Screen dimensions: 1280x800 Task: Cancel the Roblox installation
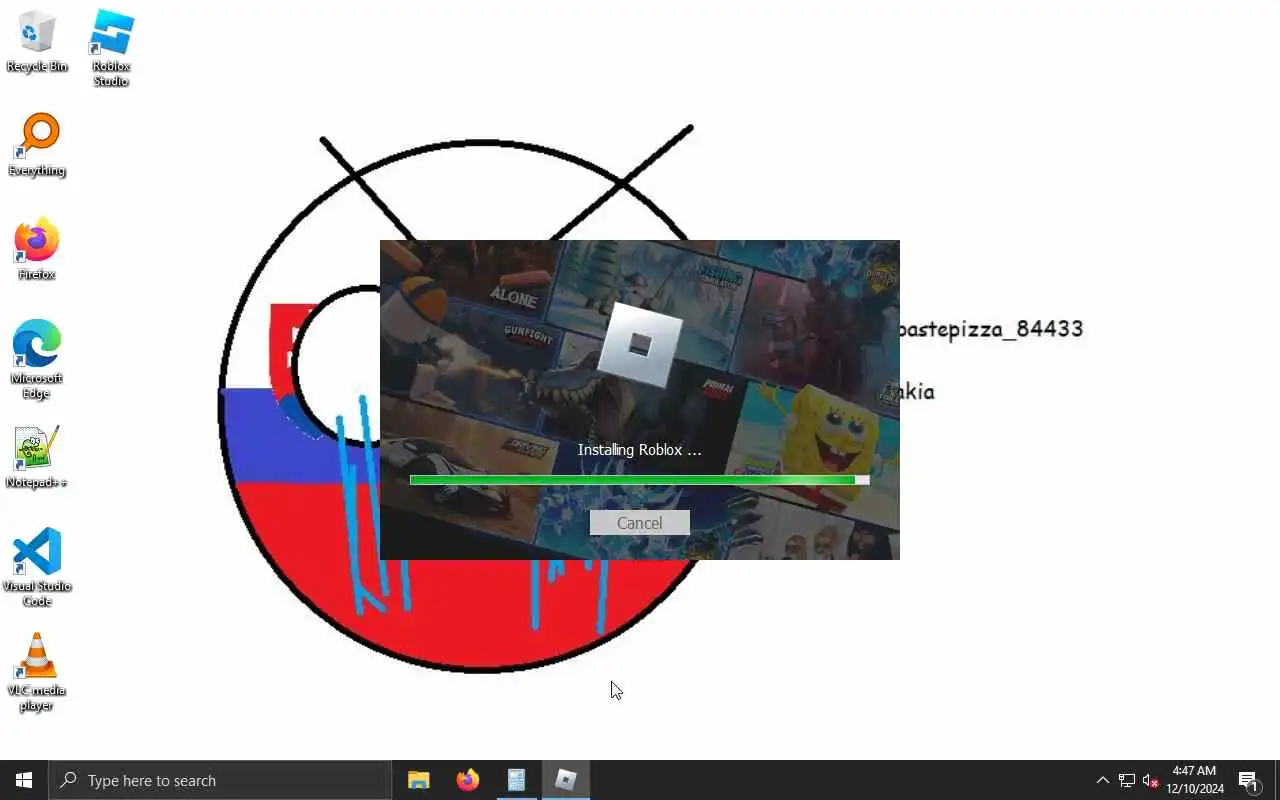[639, 523]
